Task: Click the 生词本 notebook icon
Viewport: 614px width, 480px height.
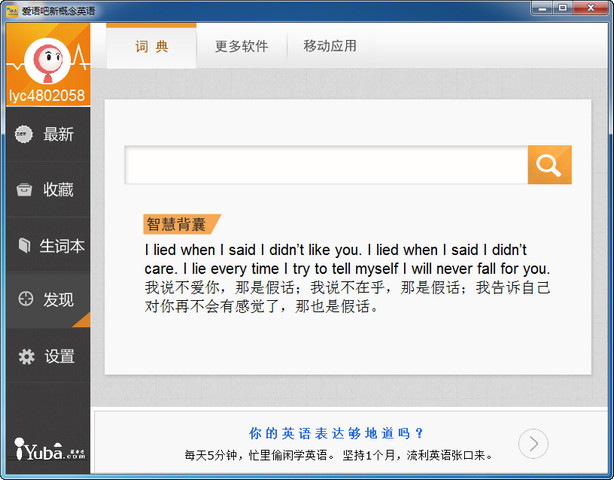Action: [24, 246]
